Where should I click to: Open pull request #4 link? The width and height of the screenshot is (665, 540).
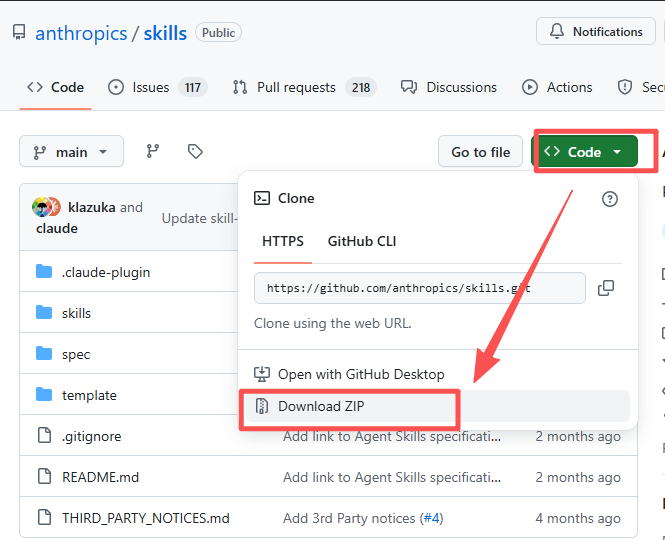coord(431,518)
